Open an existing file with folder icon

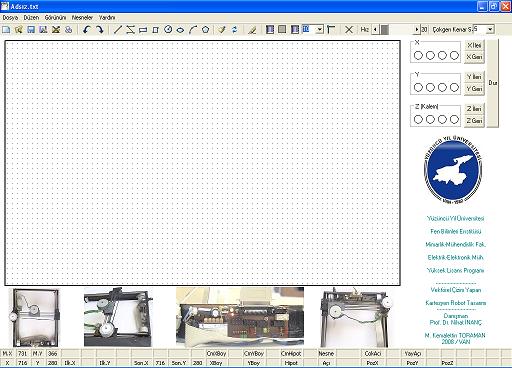click(x=19, y=30)
